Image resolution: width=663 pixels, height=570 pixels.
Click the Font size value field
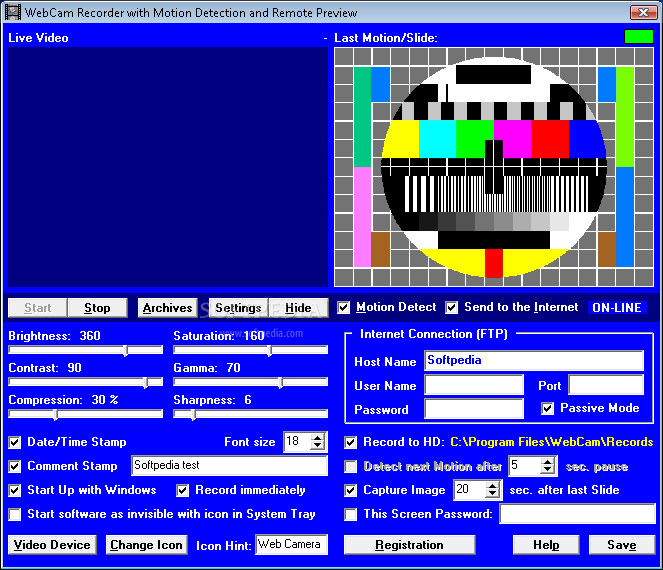(298, 442)
